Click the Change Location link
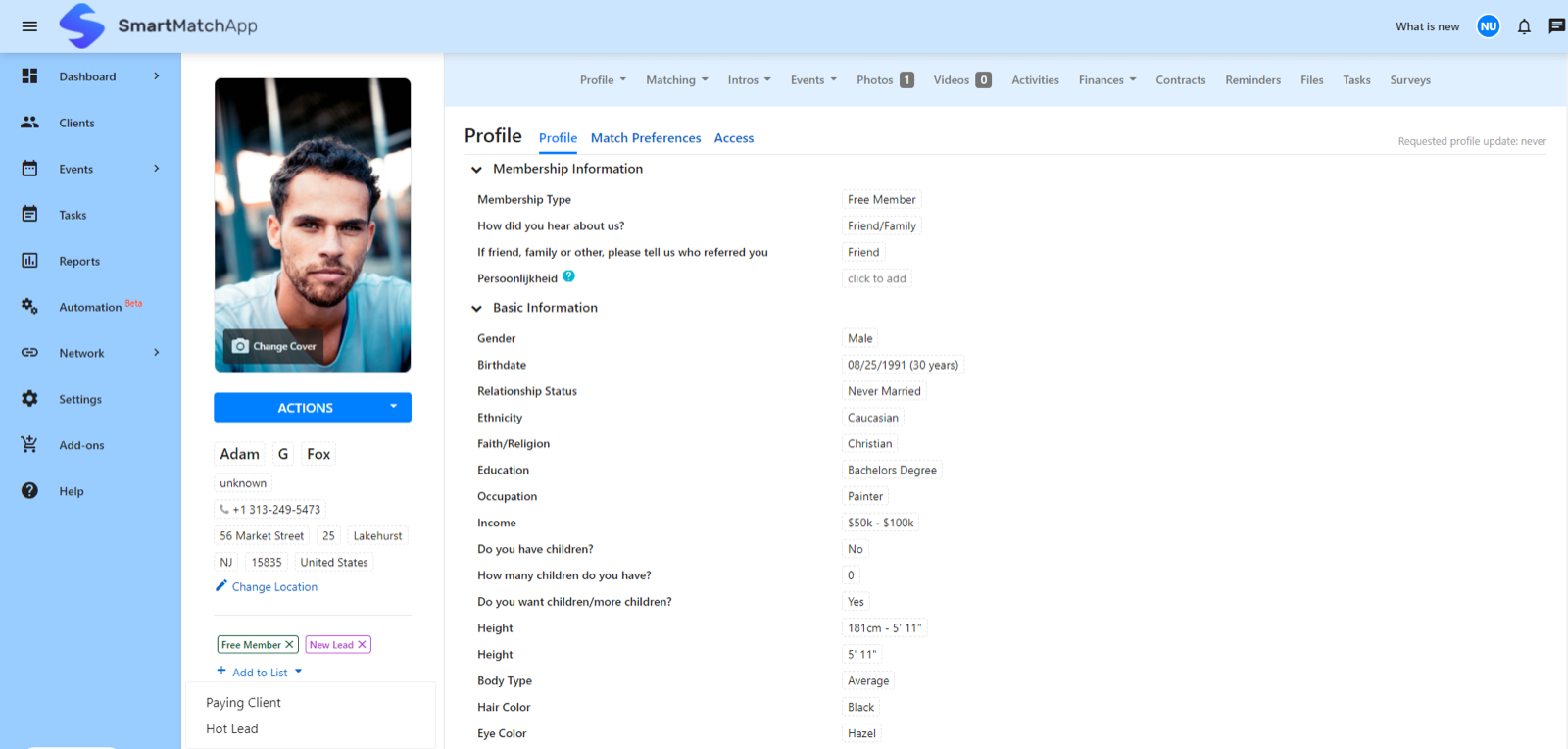Image resolution: width=1568 pixels, height=749 pixels. coord(274,587)
